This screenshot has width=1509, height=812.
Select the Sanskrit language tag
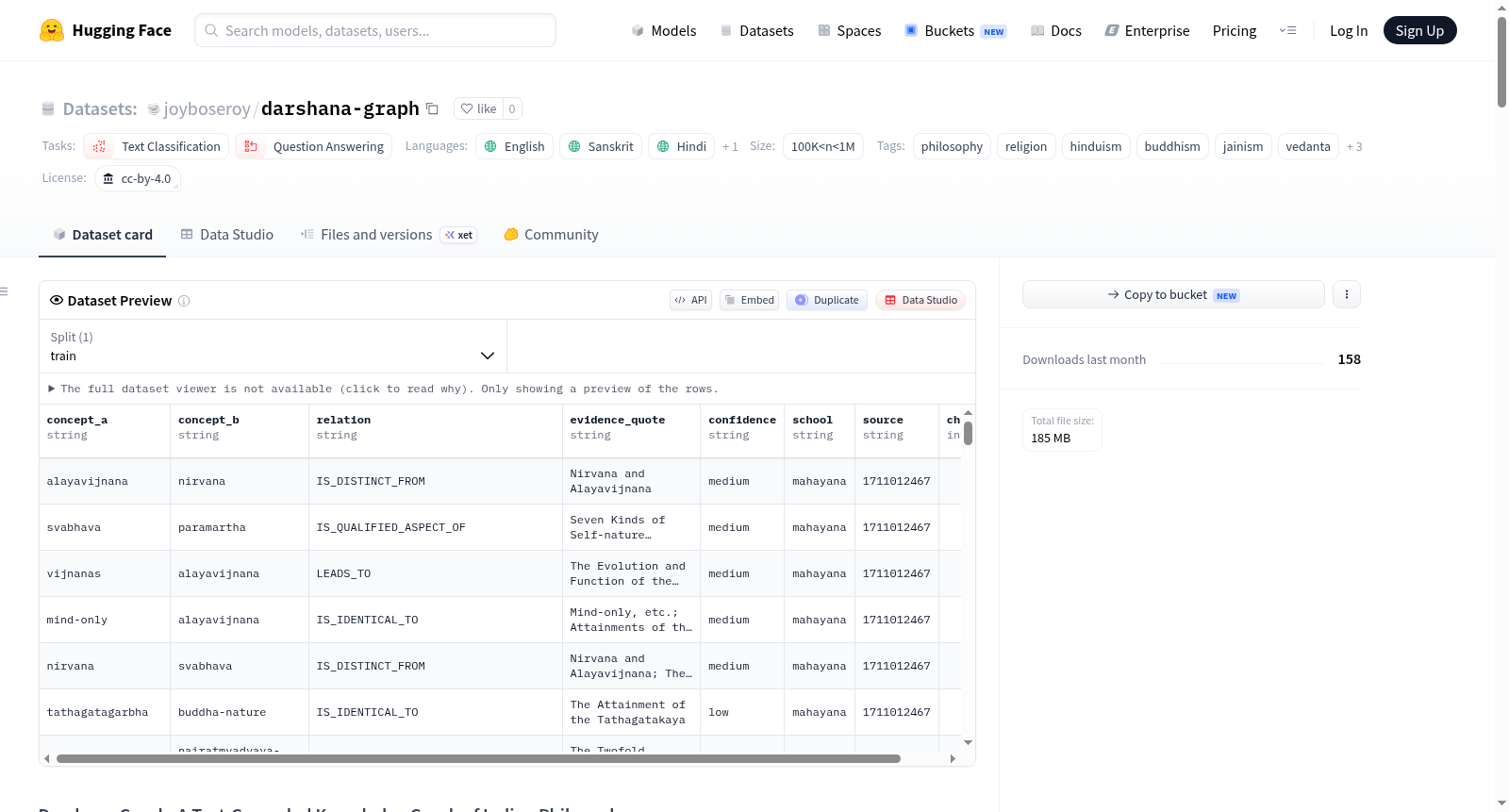(601, 146)
